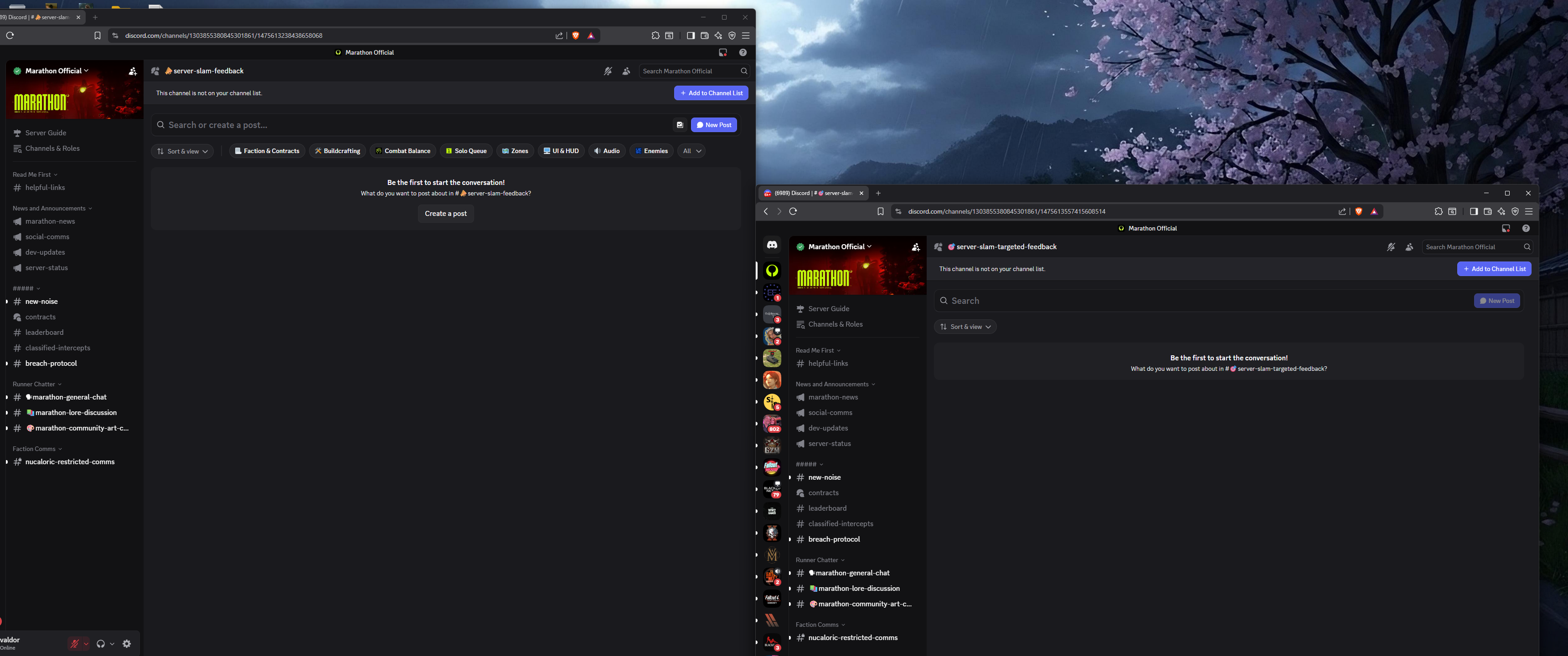Toggle deafen with the headphones button
This screenshot has height=656, width=1568.
click(100, 644)
